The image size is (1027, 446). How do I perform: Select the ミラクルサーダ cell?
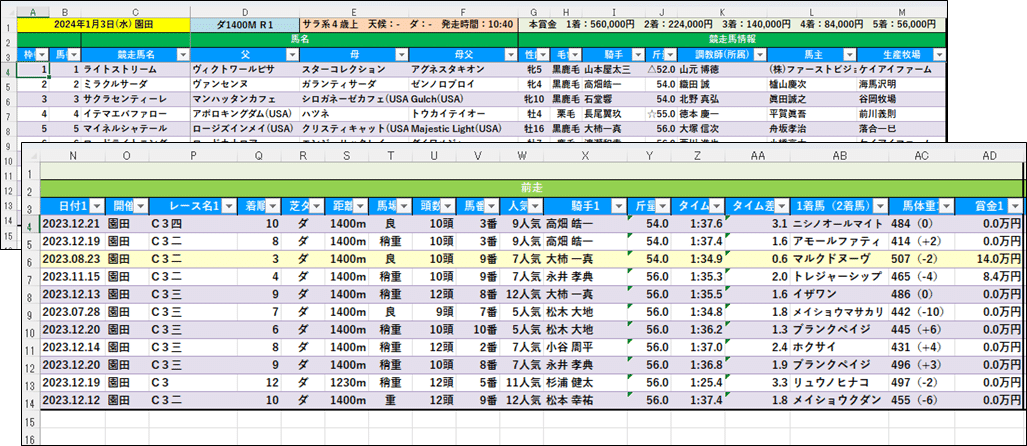point(136,84)
